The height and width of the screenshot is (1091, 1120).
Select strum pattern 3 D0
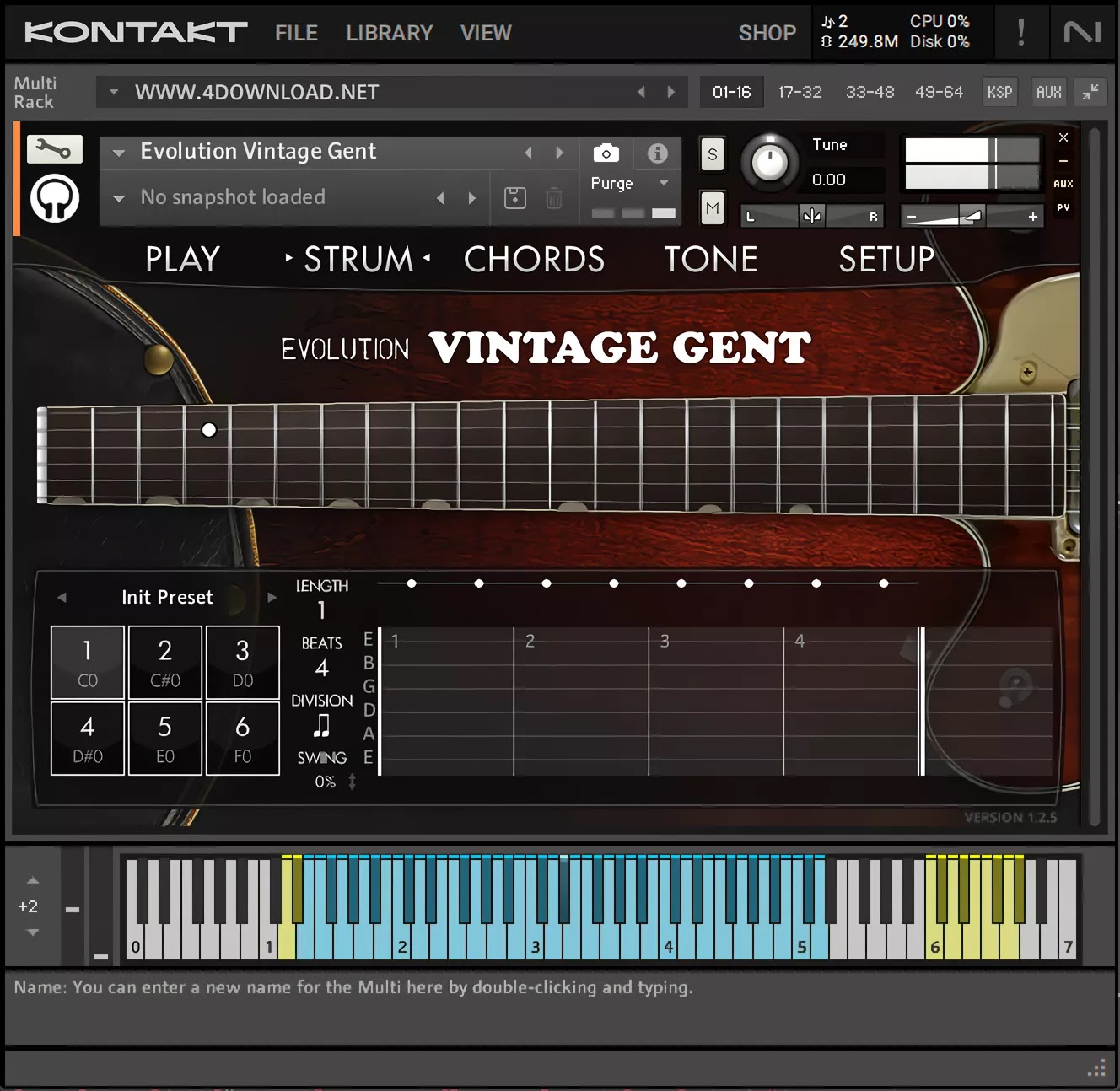click(x=243, y=663)
